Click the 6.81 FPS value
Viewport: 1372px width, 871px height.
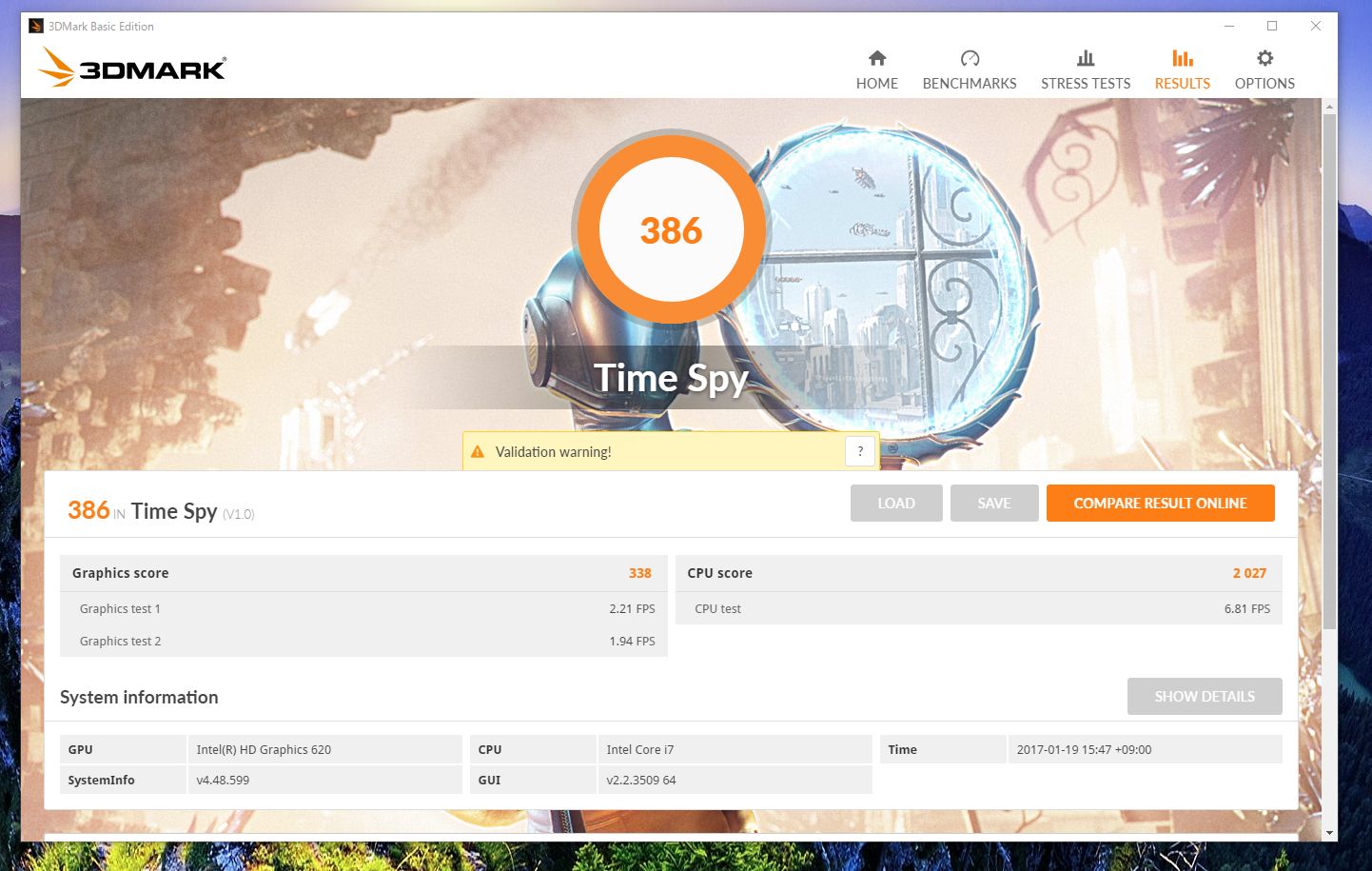1246,609
